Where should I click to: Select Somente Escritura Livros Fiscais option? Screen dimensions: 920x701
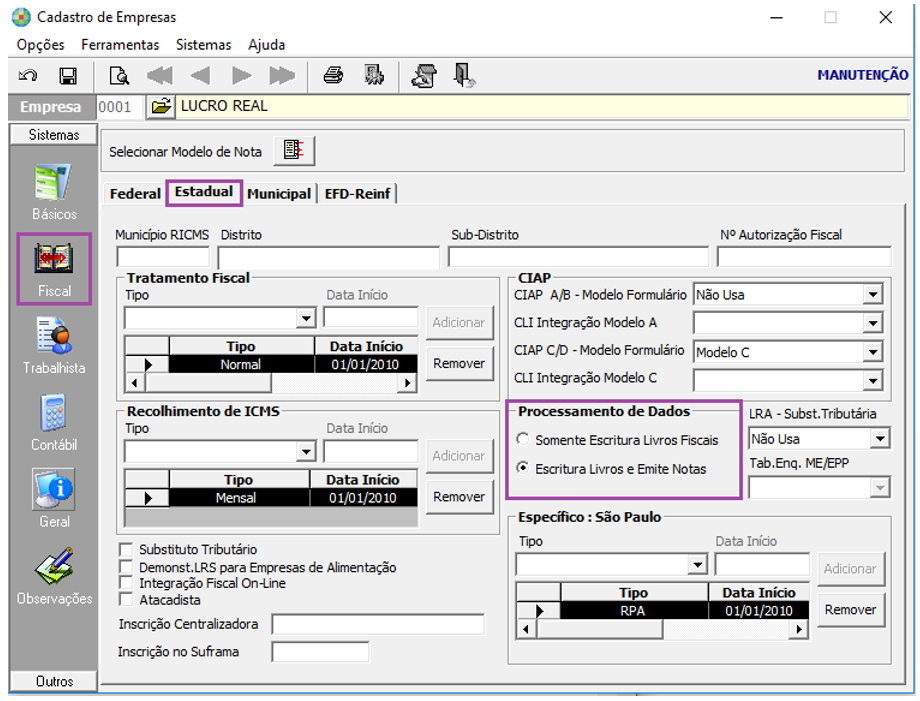(x=522, y=439)
